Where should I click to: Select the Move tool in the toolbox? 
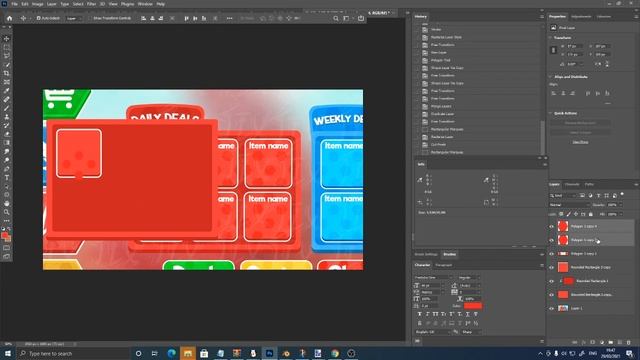(x=7, y=38)
